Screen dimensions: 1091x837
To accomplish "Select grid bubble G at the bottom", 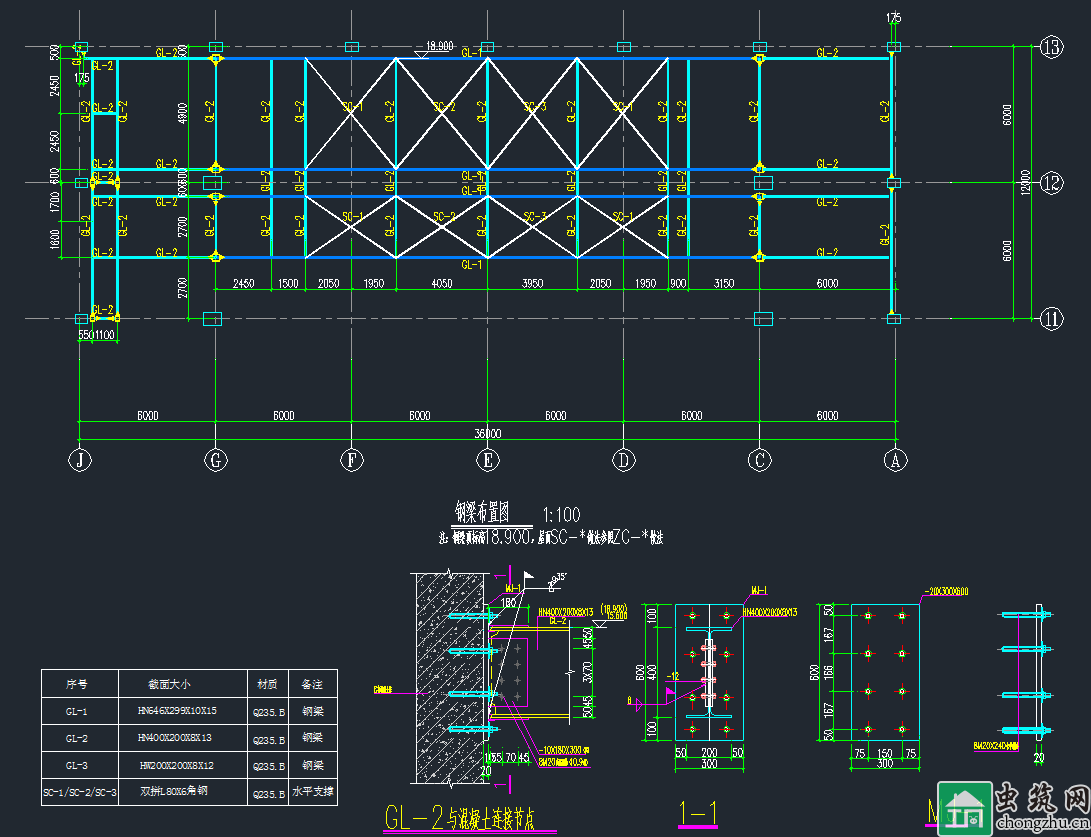I will click(x=216, y=460).
